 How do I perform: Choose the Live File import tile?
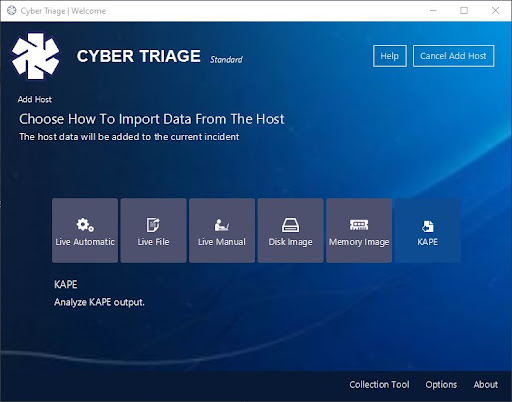[x=153, y=231]
